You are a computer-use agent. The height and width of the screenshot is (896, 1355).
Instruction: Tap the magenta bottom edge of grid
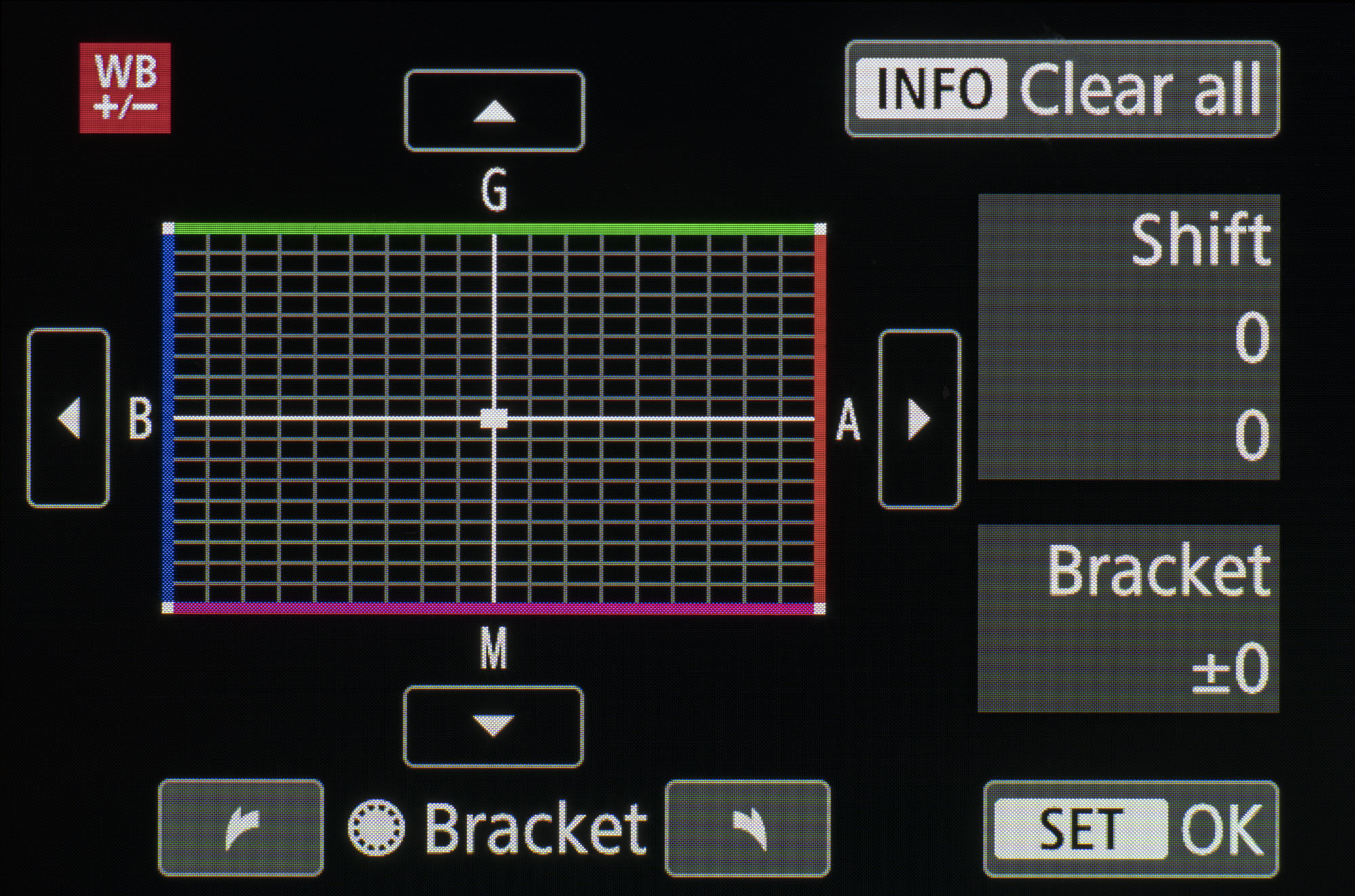(x=494, y=608)
